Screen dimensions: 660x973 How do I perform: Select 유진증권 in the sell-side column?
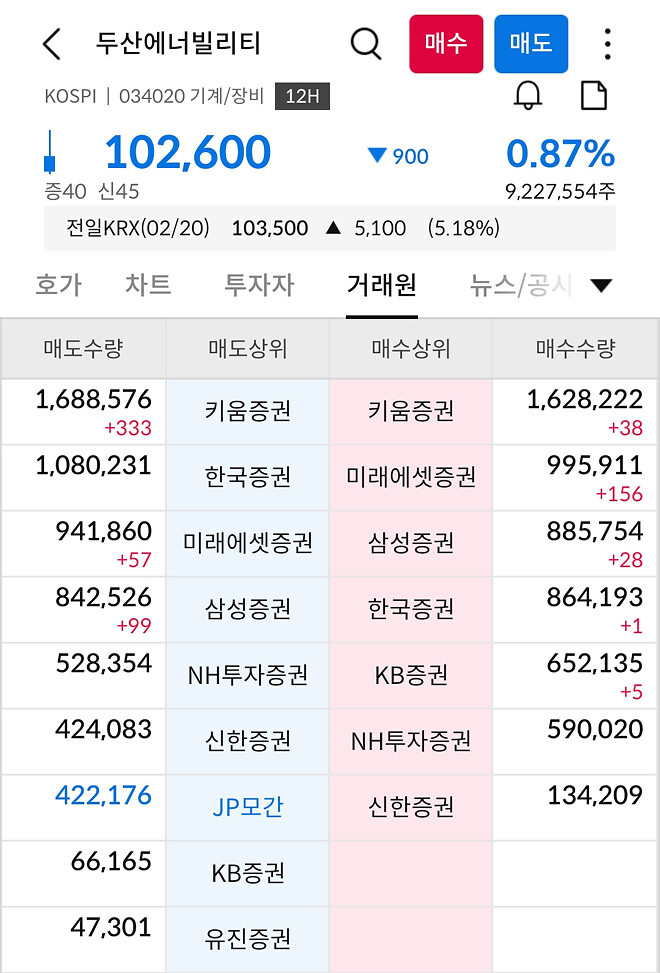[248, 939]
